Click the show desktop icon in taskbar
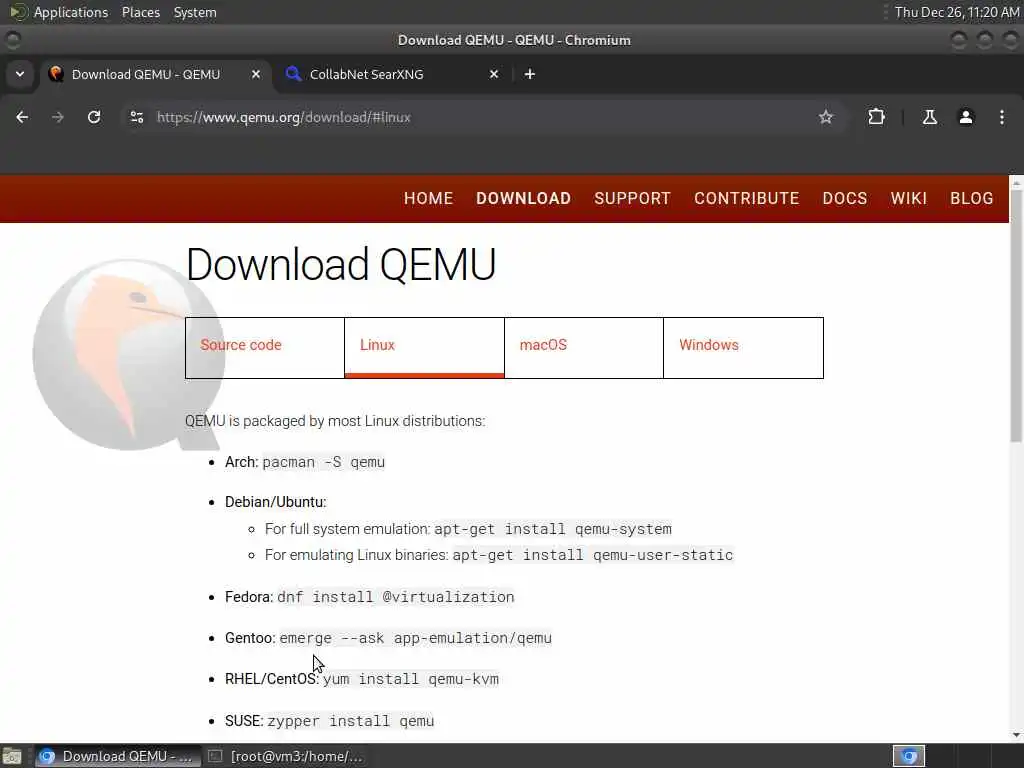The width and height of the screenshot is (1024, 768). (12, 756)
